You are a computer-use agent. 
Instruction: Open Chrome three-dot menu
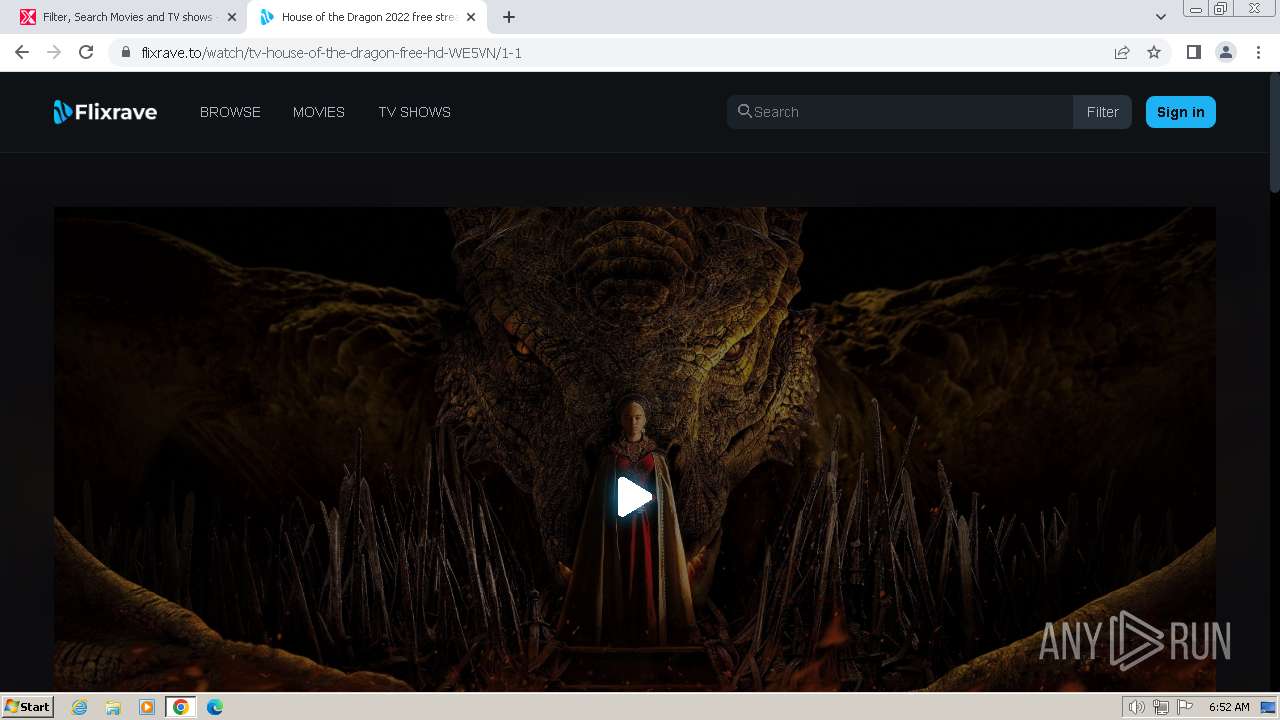point(1258,52)
